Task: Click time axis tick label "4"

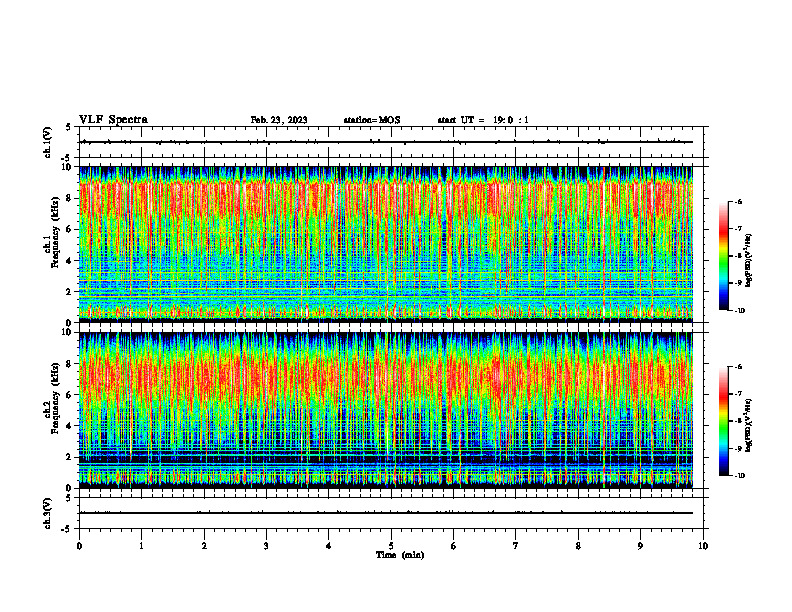Action: click(x=329, y=546)
